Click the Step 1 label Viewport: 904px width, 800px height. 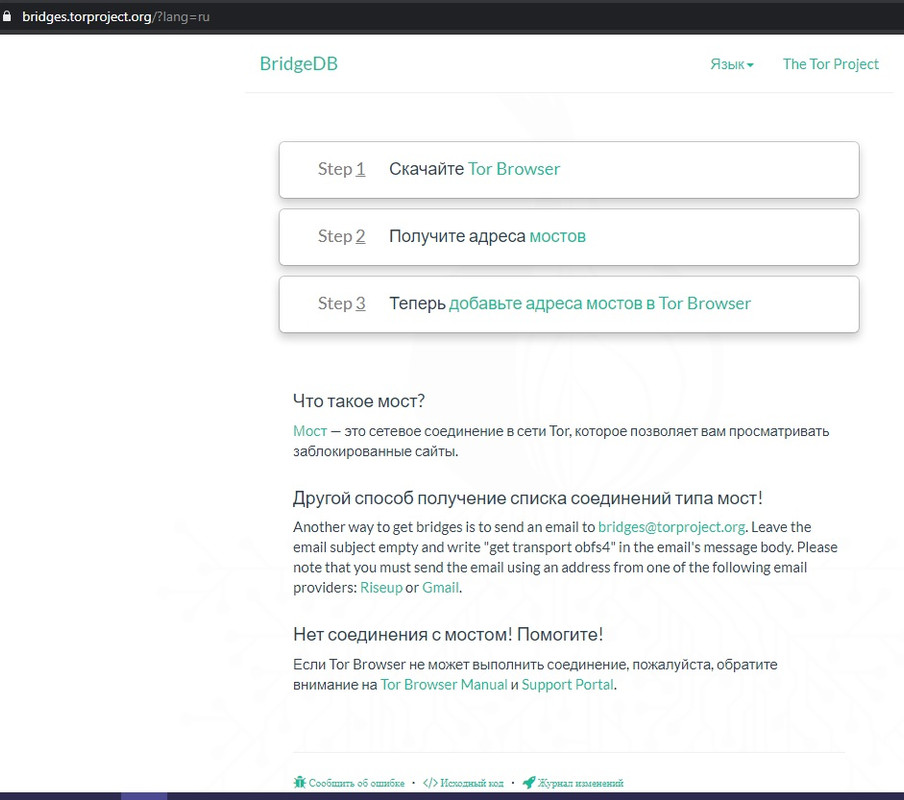tap(341, 169)
